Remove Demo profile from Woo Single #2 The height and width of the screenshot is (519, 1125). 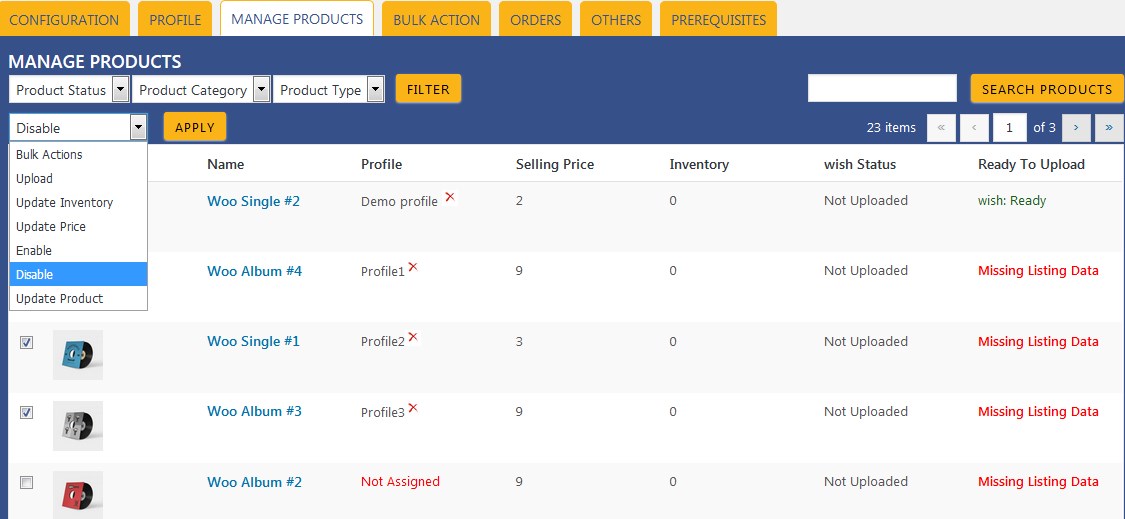(450, 197)
